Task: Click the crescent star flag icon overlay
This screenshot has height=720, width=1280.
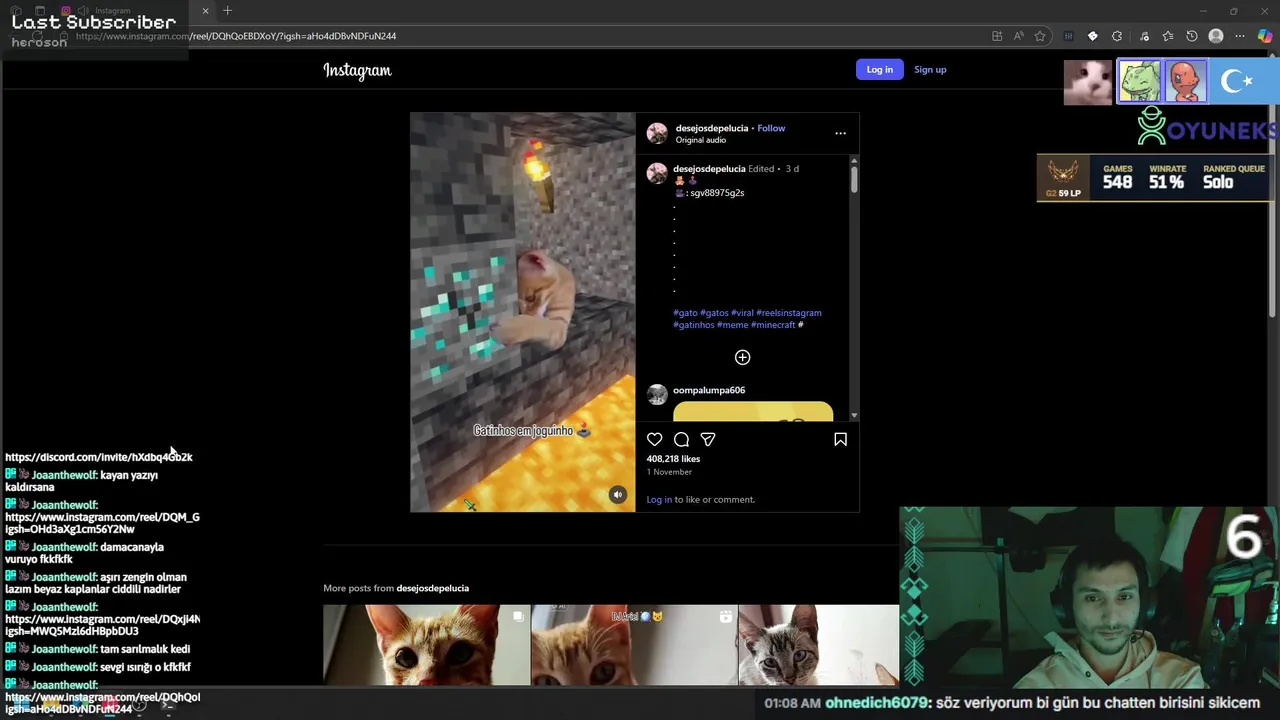Action: pos(1238,82)
